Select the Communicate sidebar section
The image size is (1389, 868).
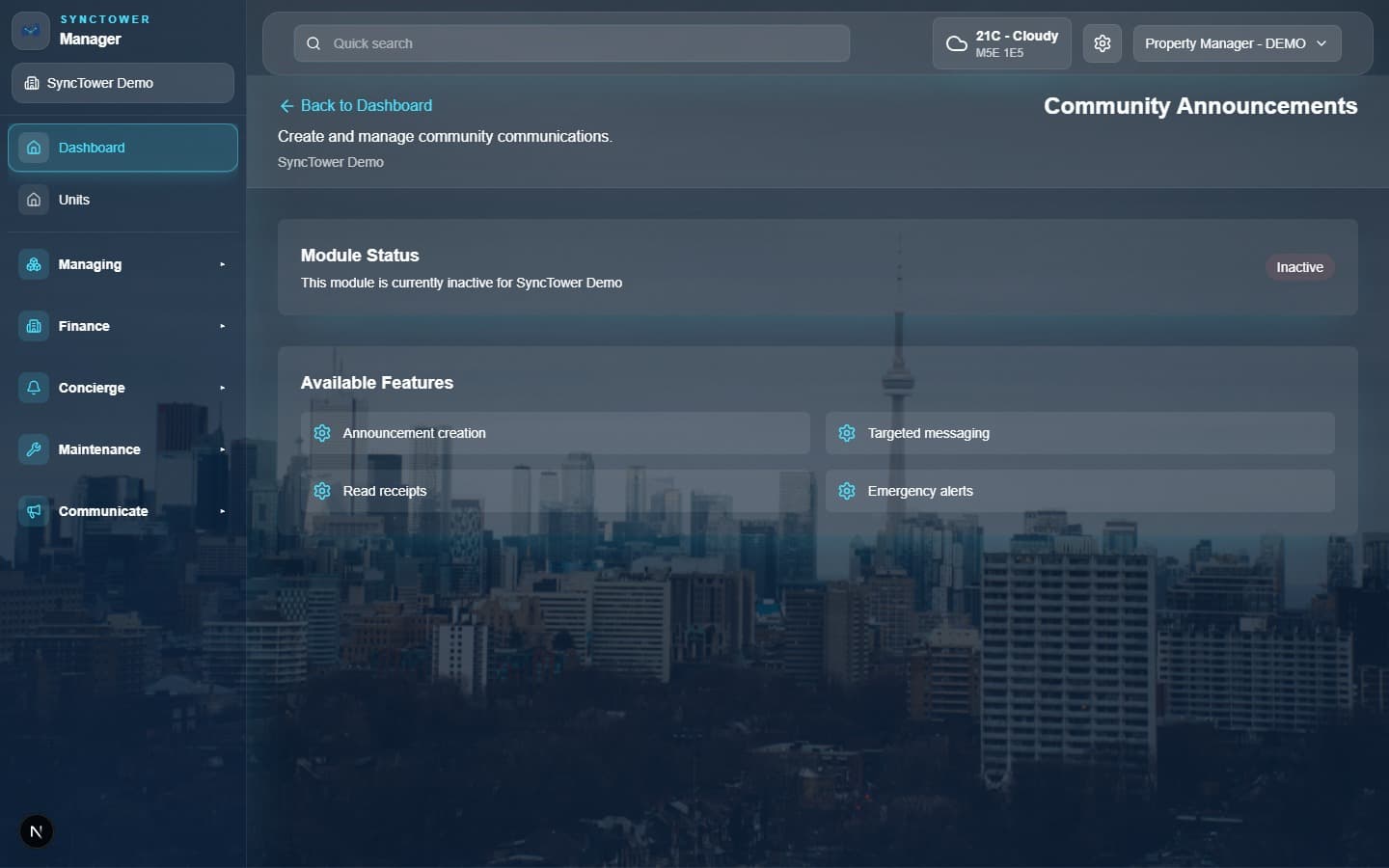point(123,511)
